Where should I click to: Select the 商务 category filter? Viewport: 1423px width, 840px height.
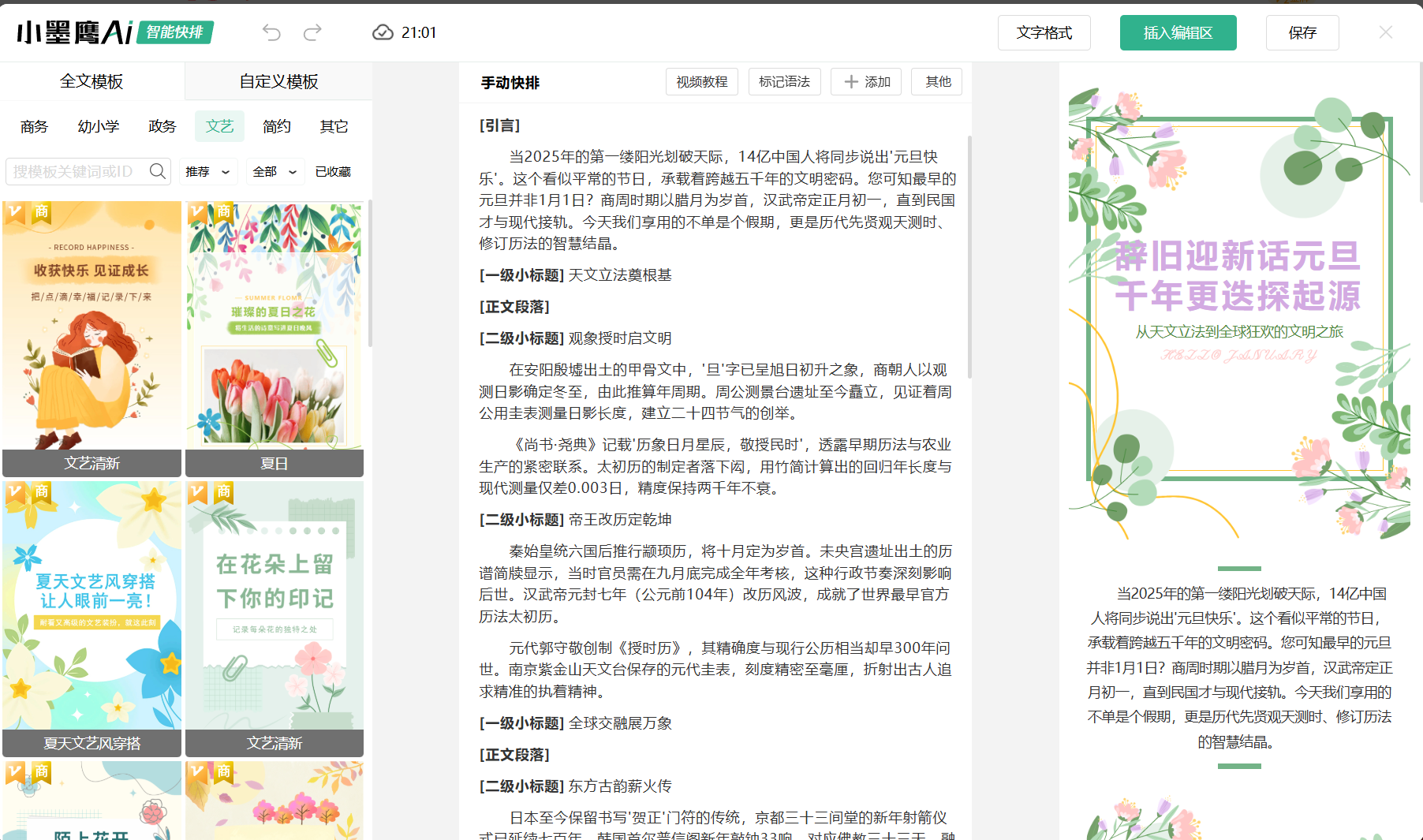coord(35,126)
